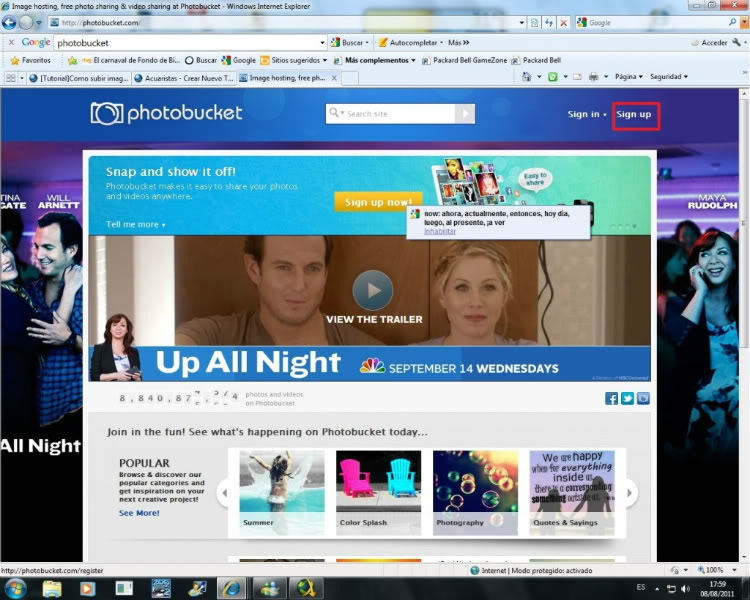Open the recent pages dropdown arrow

(39, 22)
